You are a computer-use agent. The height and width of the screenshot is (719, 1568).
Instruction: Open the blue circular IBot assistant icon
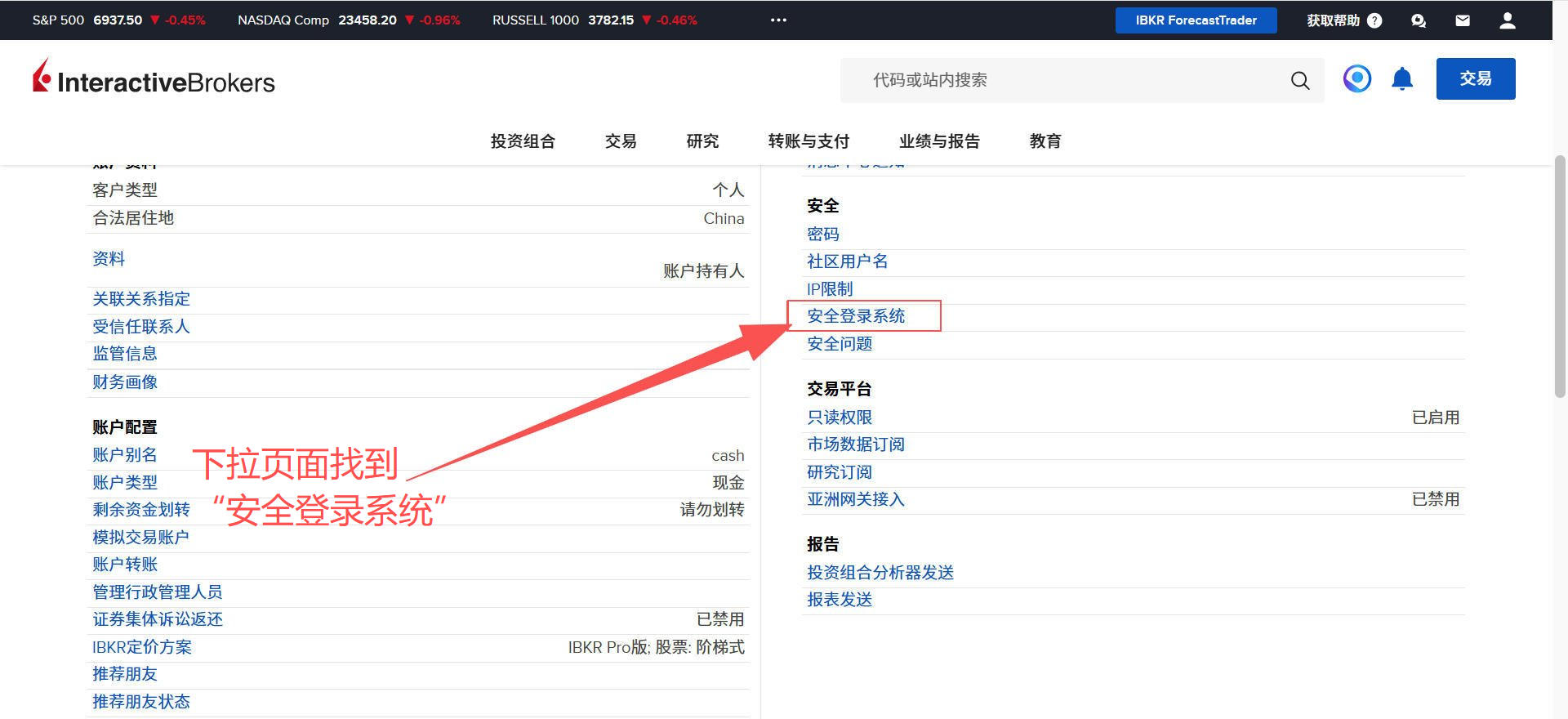tap(1356, 78)
